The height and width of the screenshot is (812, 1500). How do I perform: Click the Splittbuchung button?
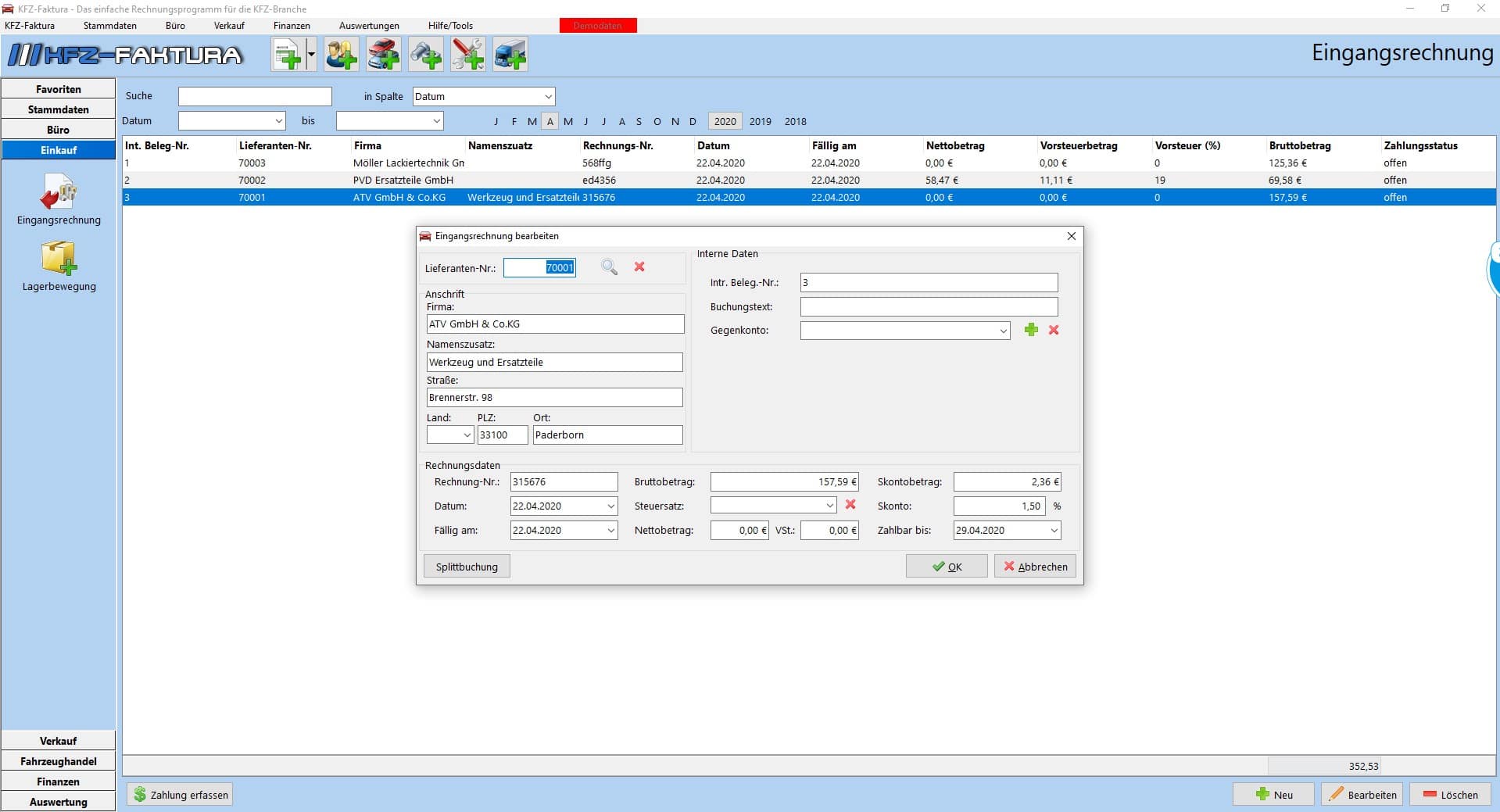pos(467,567)
